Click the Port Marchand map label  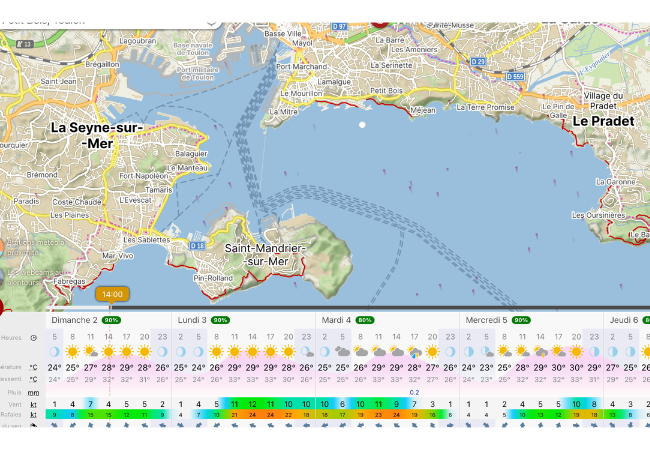pyautogui.click(x=302, y=66)
